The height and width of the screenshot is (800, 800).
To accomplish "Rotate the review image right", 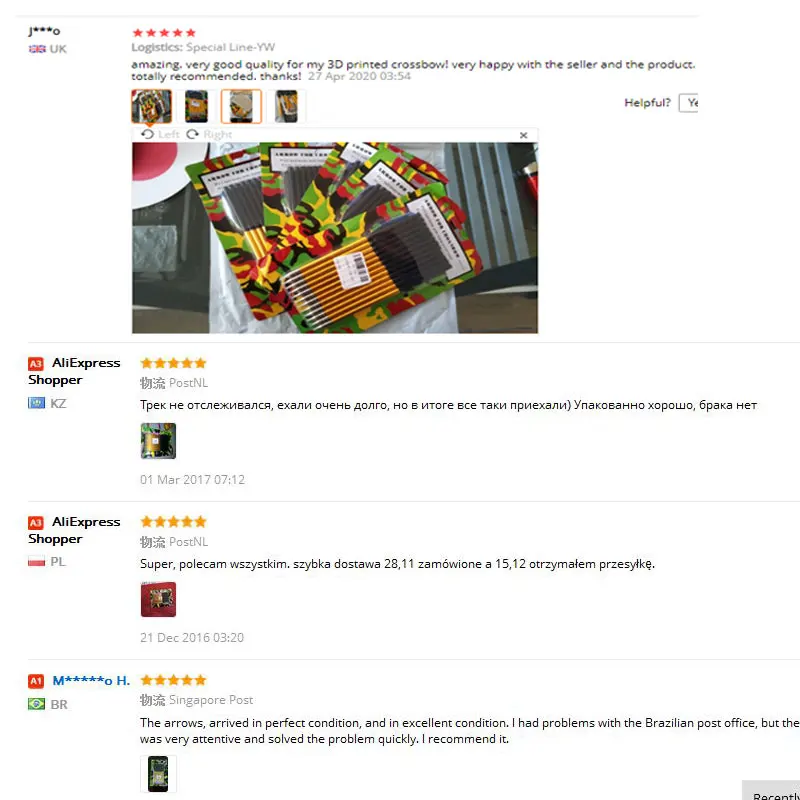I will [x=209, y=134].
